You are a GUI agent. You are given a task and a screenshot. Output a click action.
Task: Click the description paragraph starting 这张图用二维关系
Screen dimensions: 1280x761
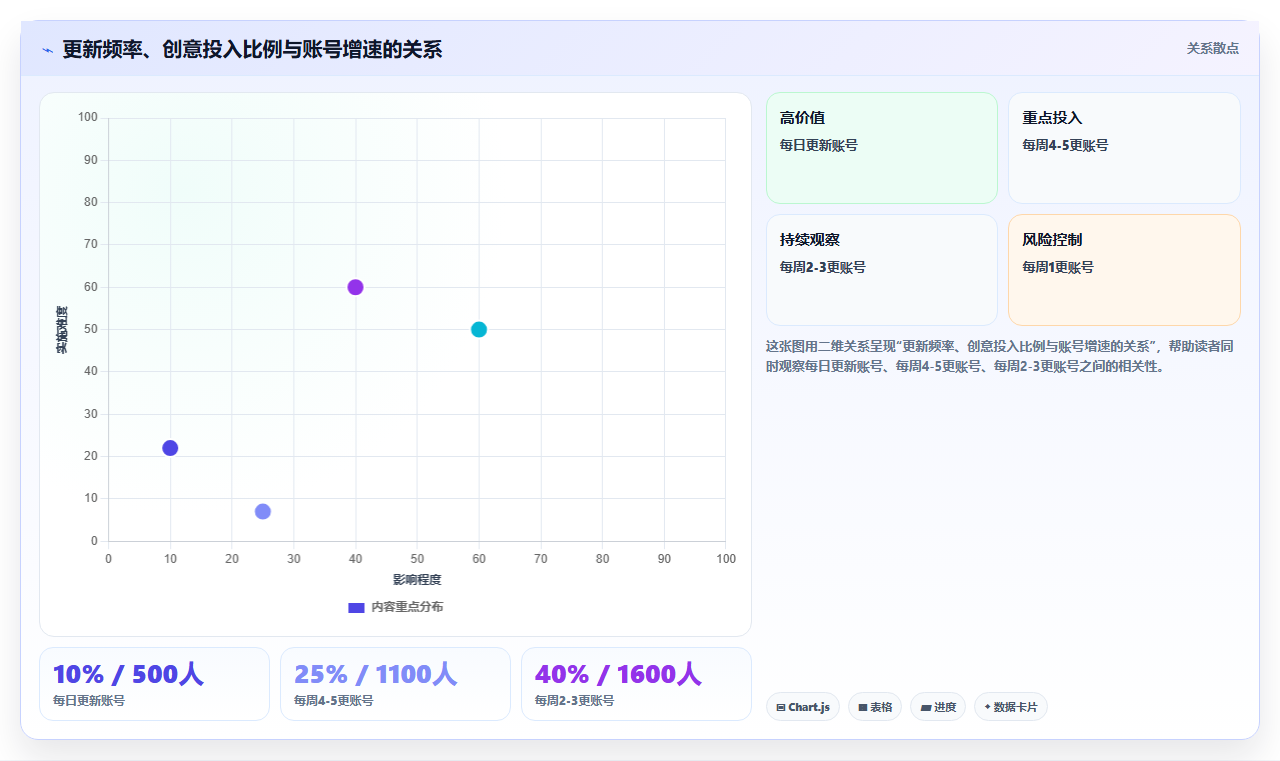point(1000,356)
